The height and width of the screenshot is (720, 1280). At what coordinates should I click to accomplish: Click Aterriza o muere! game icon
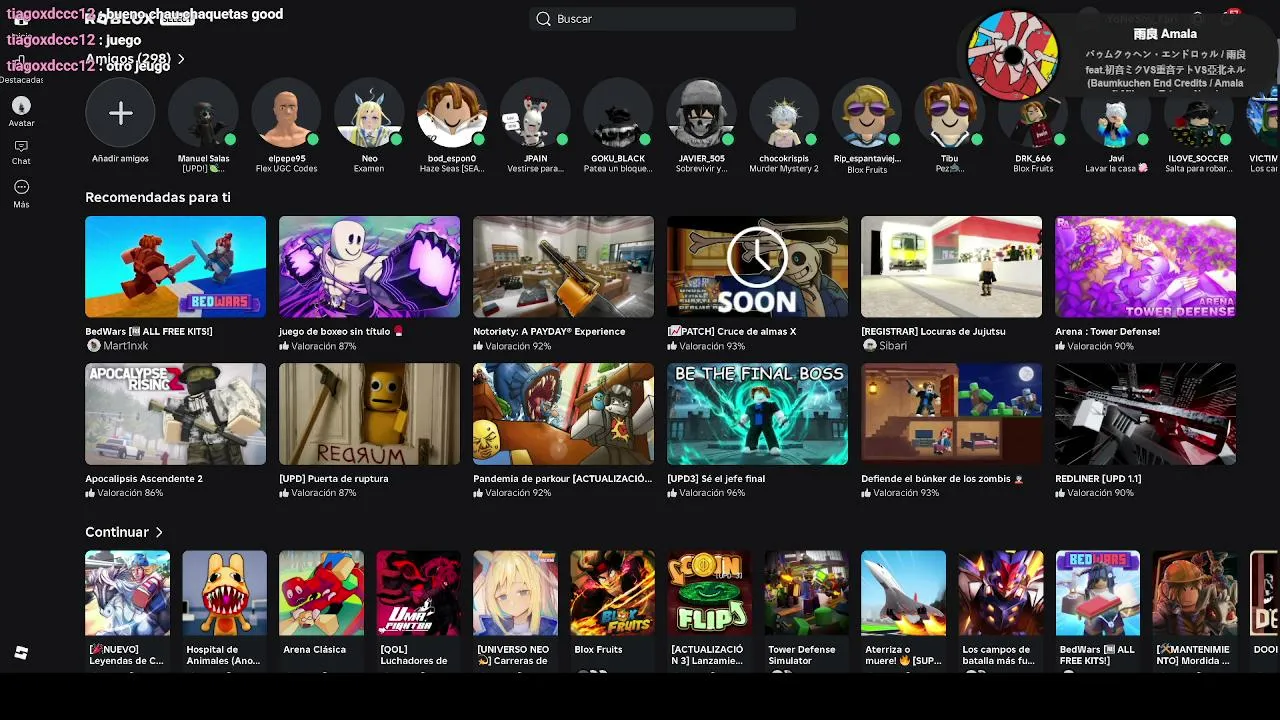[903, 593]
